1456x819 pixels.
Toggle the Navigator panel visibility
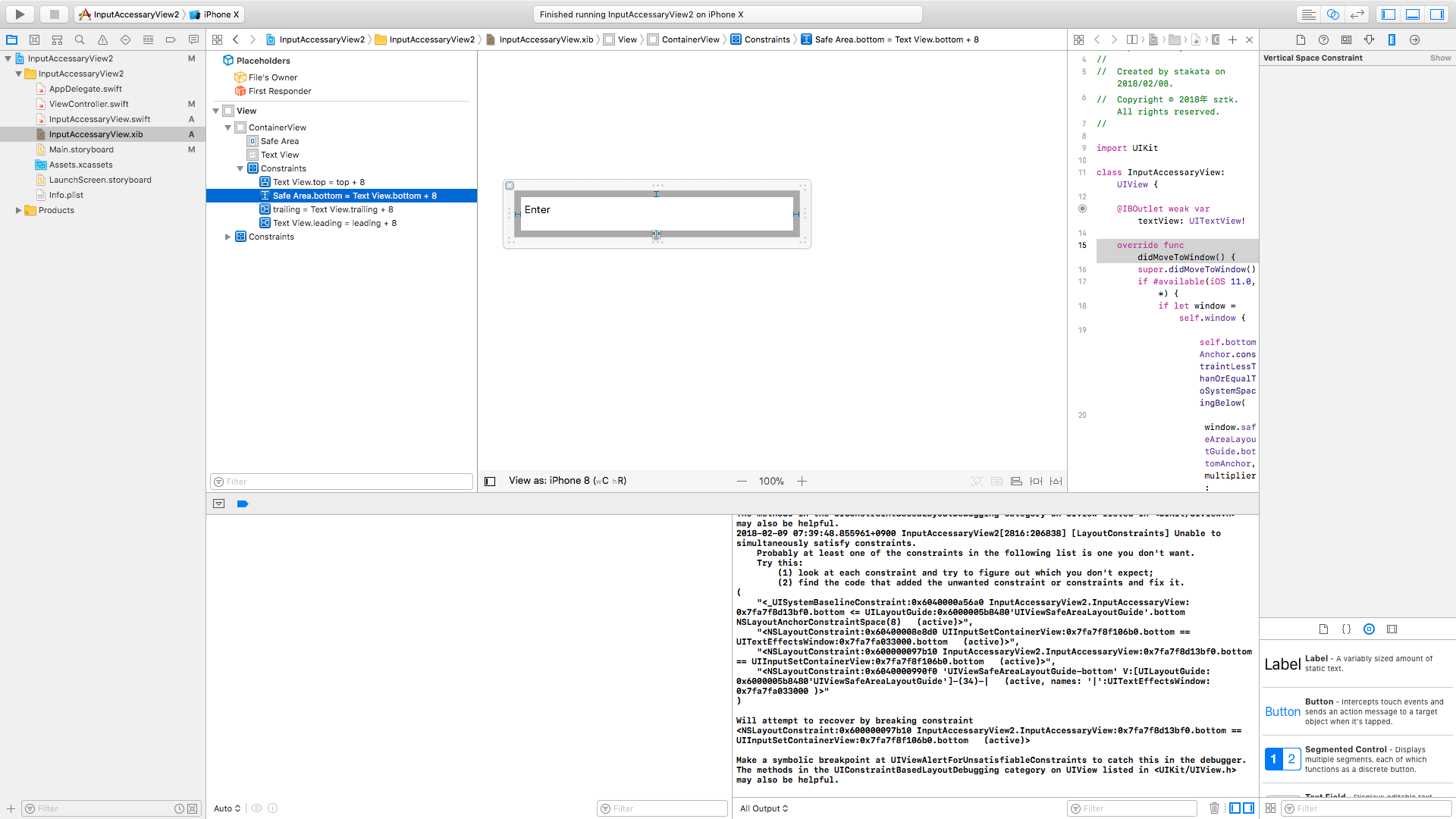tap(1389, 14)
